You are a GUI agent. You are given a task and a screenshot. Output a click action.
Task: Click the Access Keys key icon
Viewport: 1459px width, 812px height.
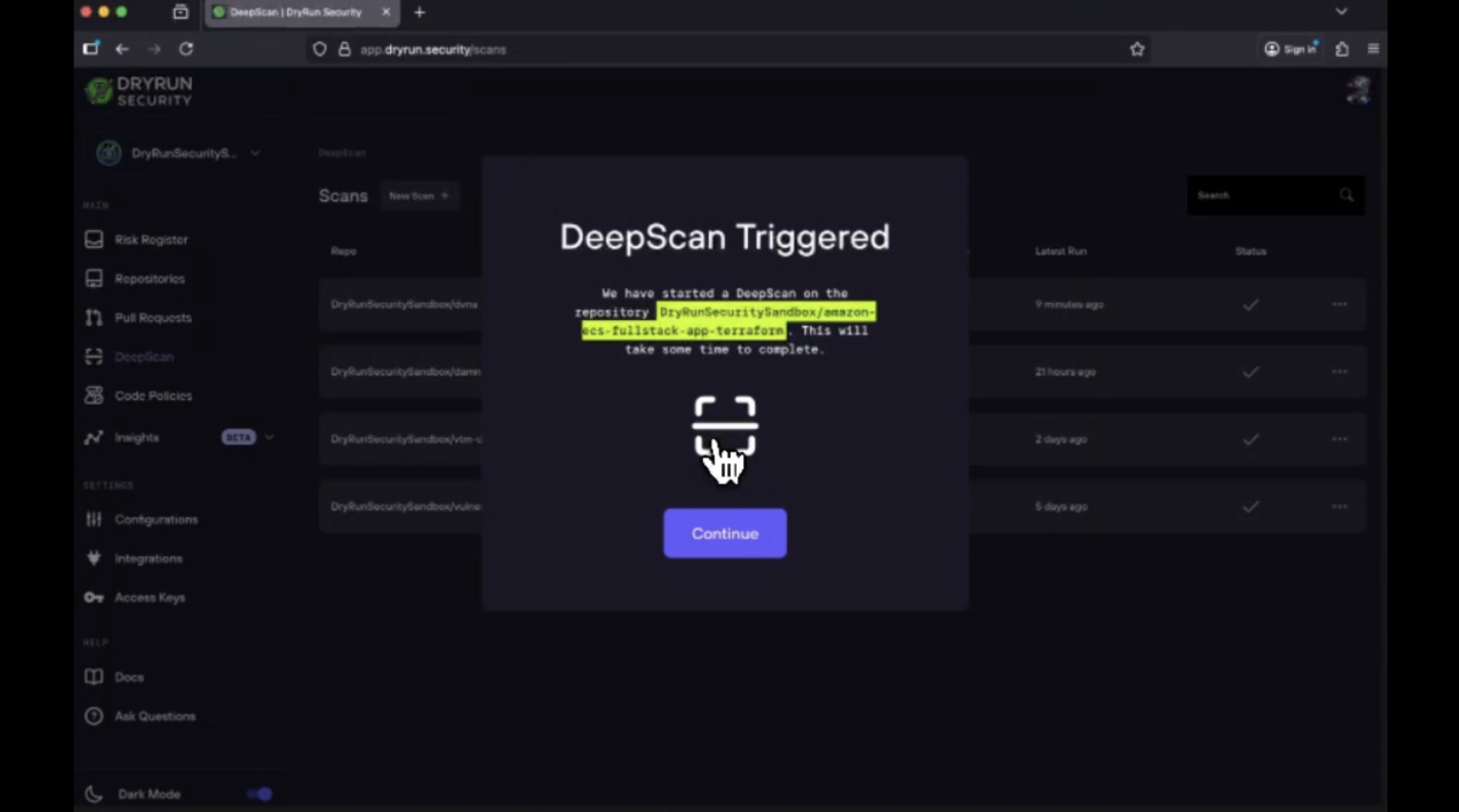click(x=94, y=597)
